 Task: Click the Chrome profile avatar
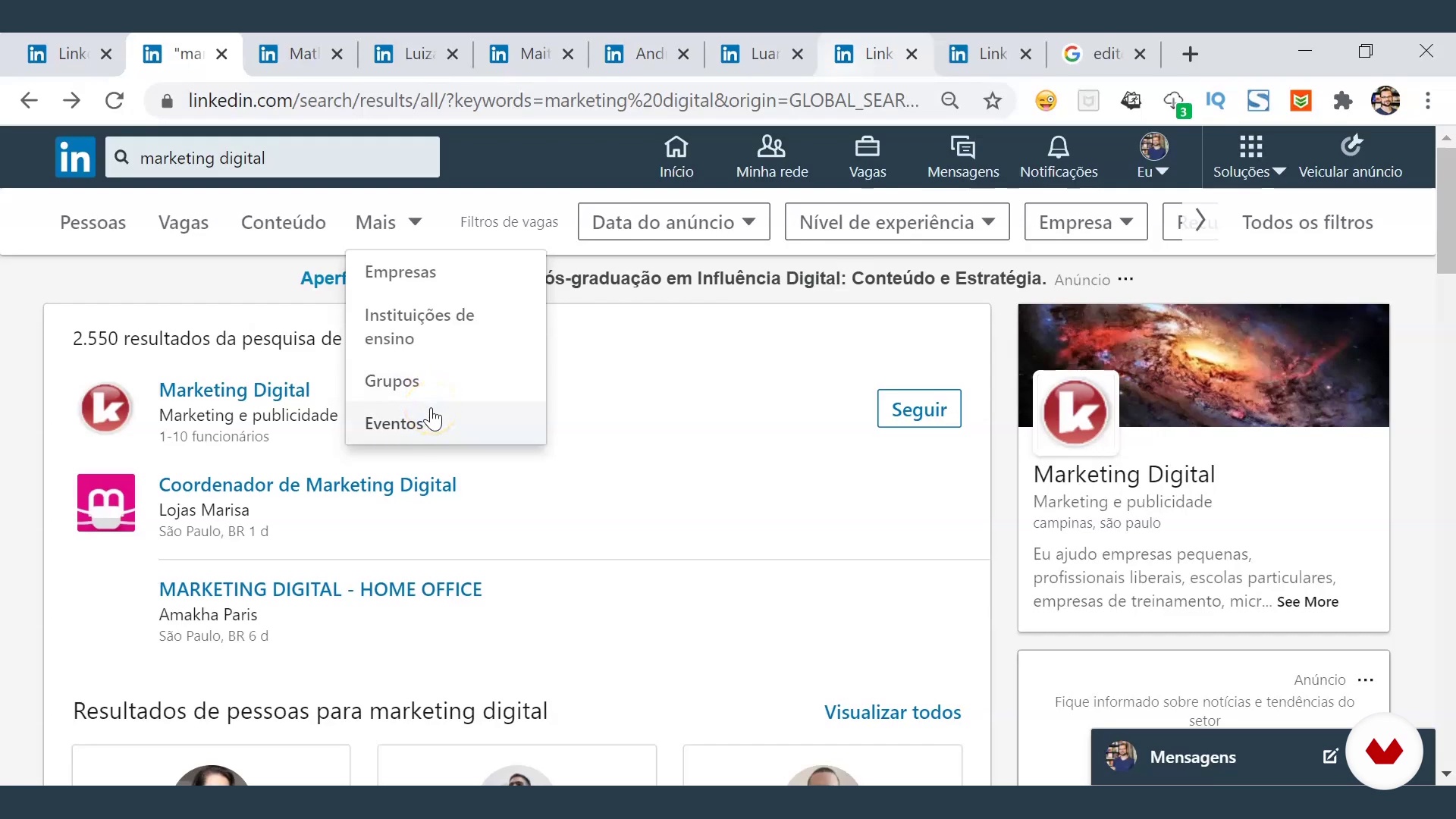[x=1385, y=100]
